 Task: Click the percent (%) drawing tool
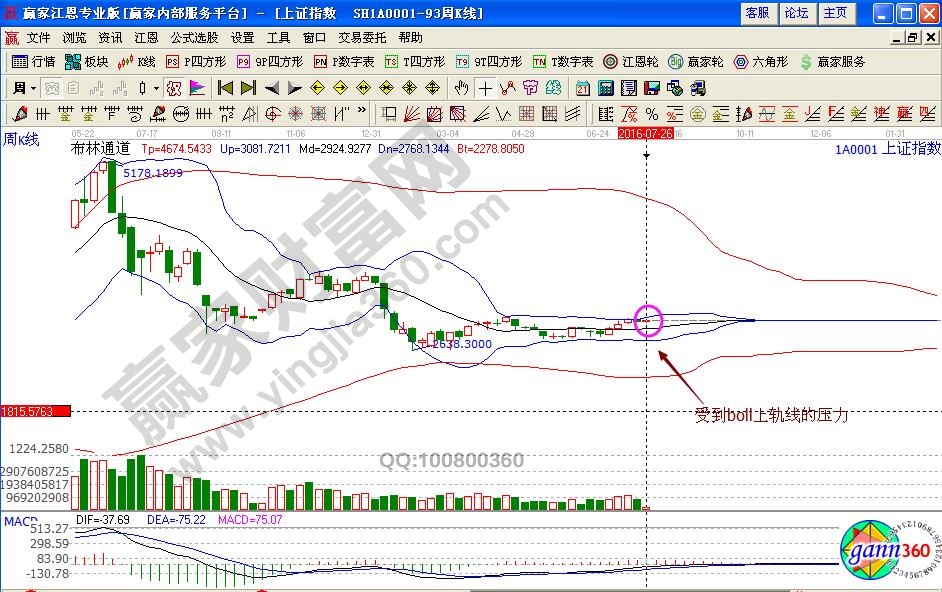click(652, 114)
